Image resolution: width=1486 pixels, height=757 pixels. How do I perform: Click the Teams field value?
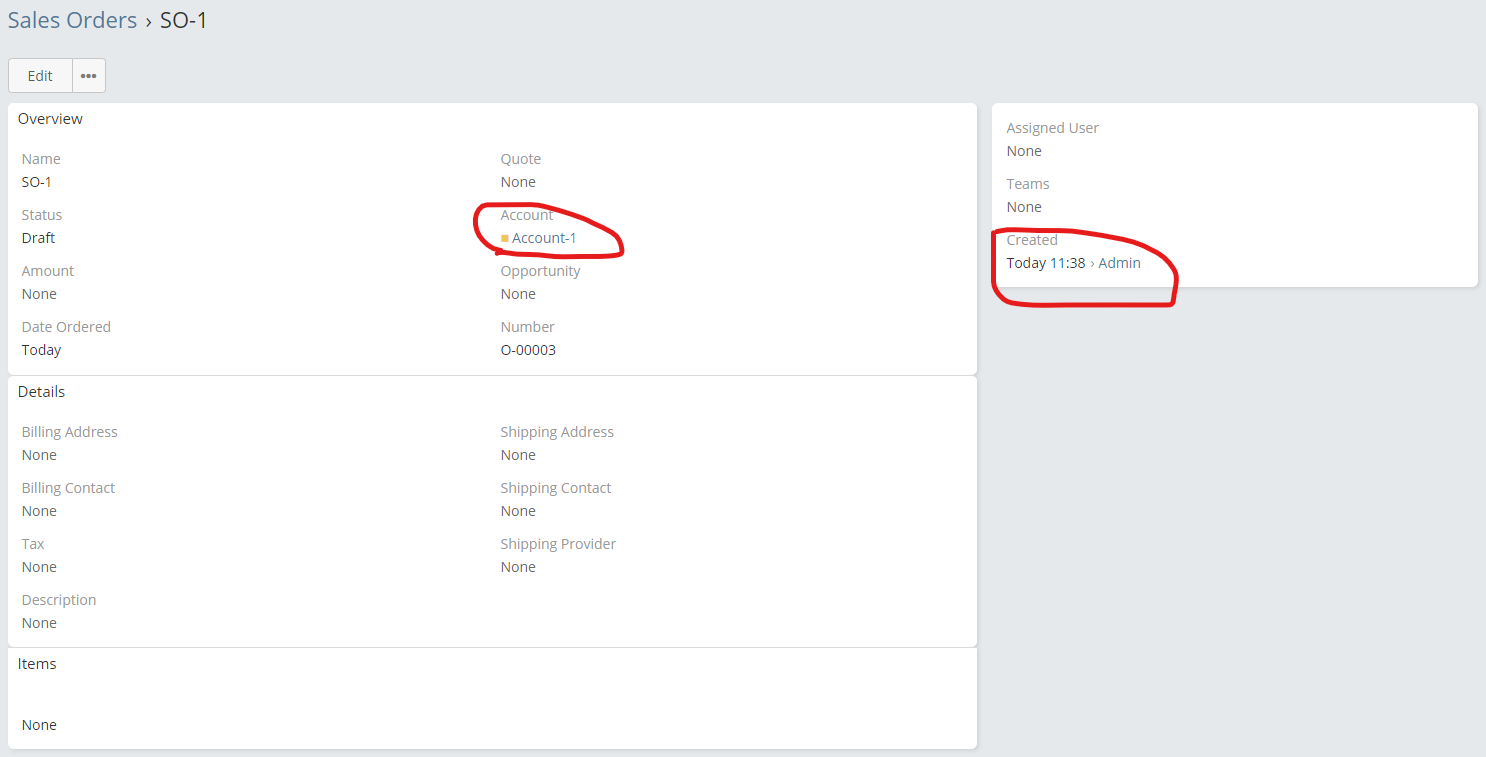click(x=1024, y=207)
